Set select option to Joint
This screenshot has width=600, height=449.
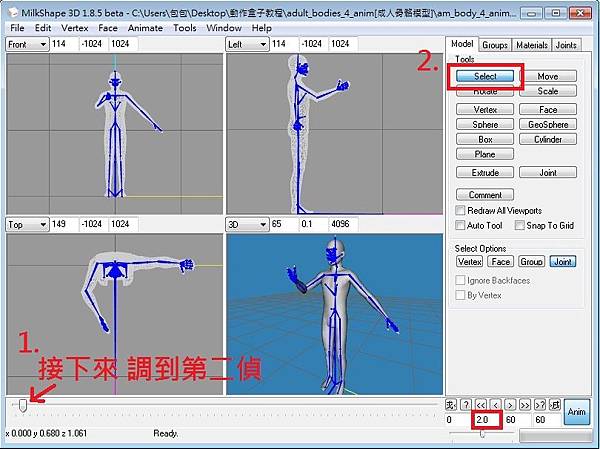pyautogui.click(x=563, y=262)
